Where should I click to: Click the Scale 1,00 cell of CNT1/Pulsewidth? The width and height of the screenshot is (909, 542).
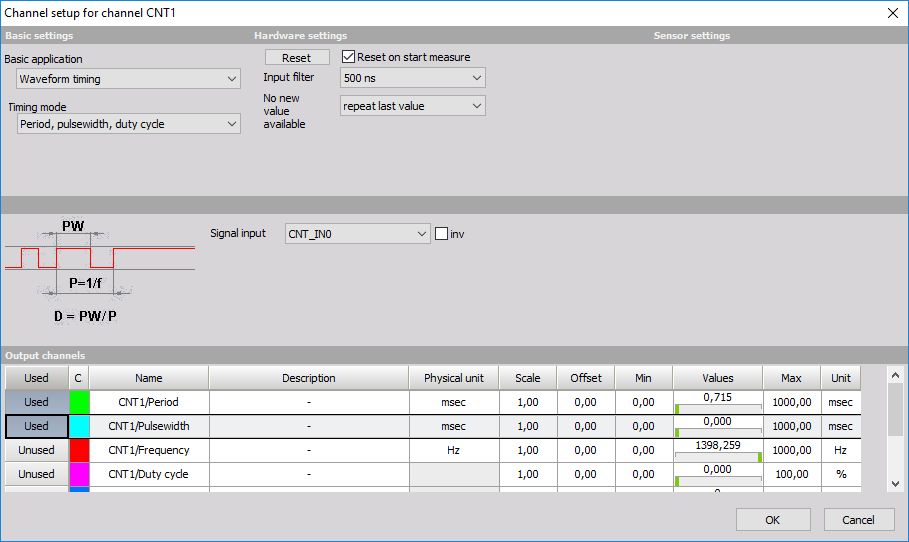pos(528,426)
